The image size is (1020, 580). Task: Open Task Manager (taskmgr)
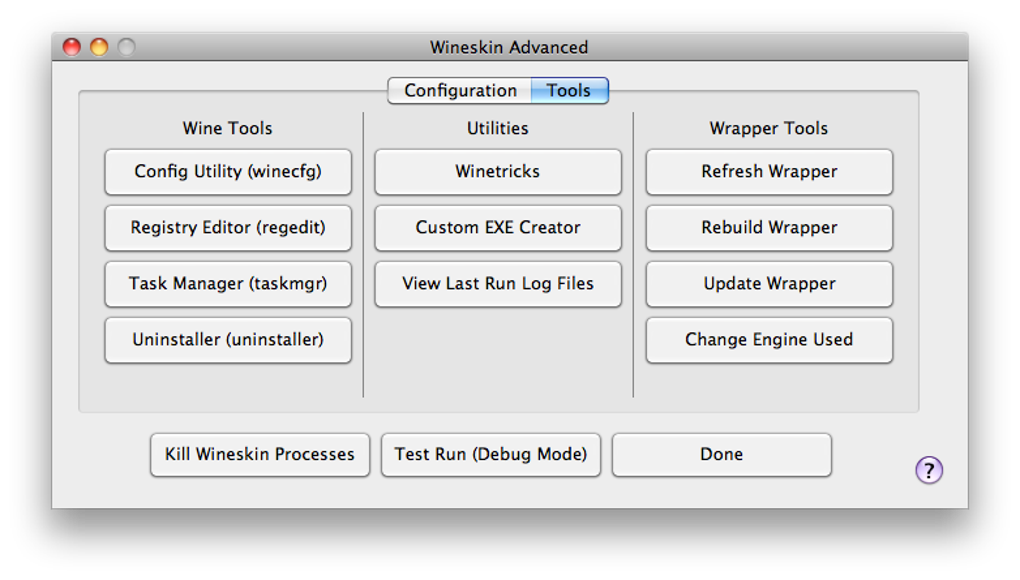[228, 284]
